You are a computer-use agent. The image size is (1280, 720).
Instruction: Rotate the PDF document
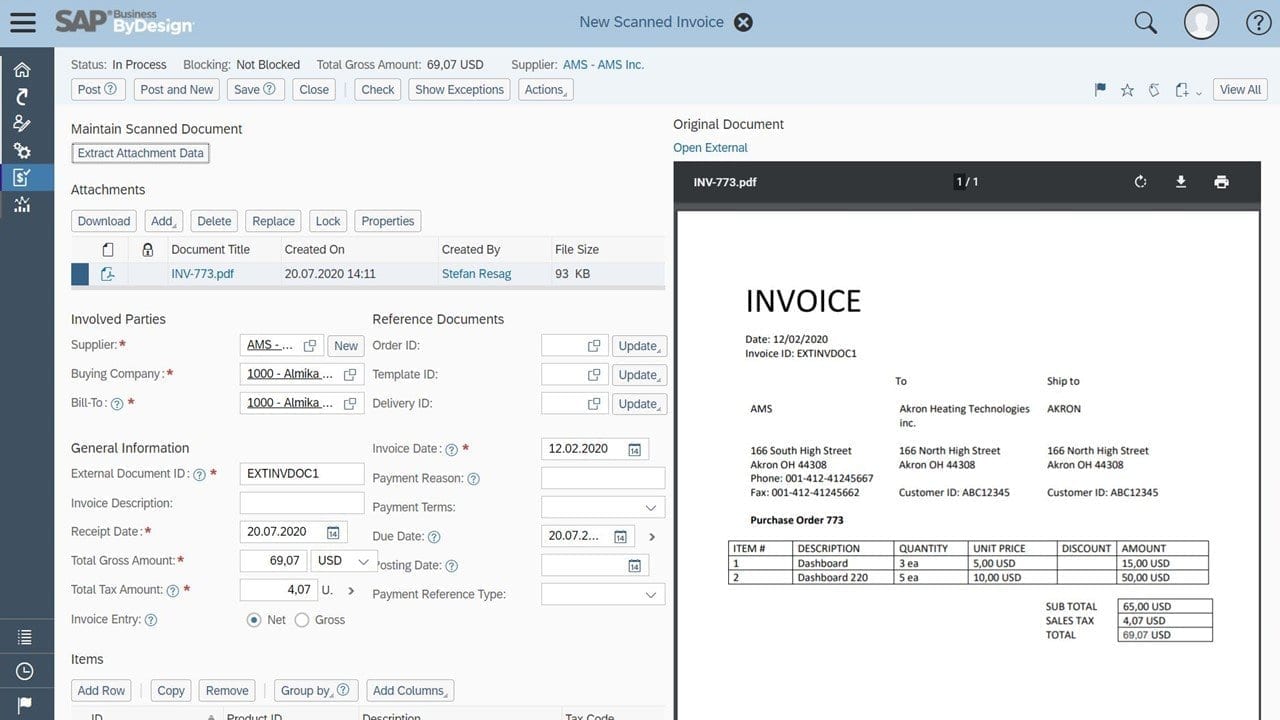[x=1140, y=182]
